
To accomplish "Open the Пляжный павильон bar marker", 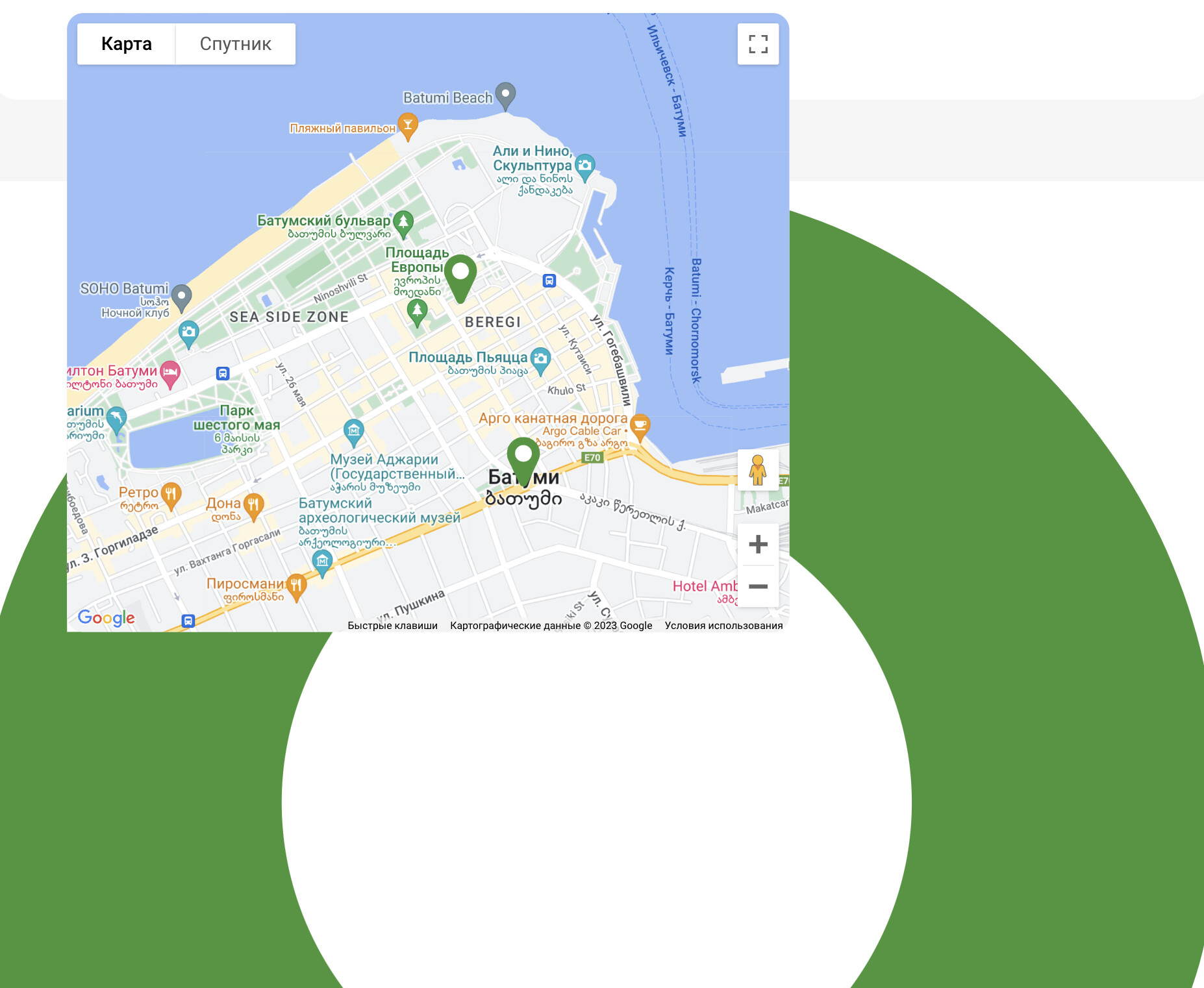I will click(x=408, y=127).
